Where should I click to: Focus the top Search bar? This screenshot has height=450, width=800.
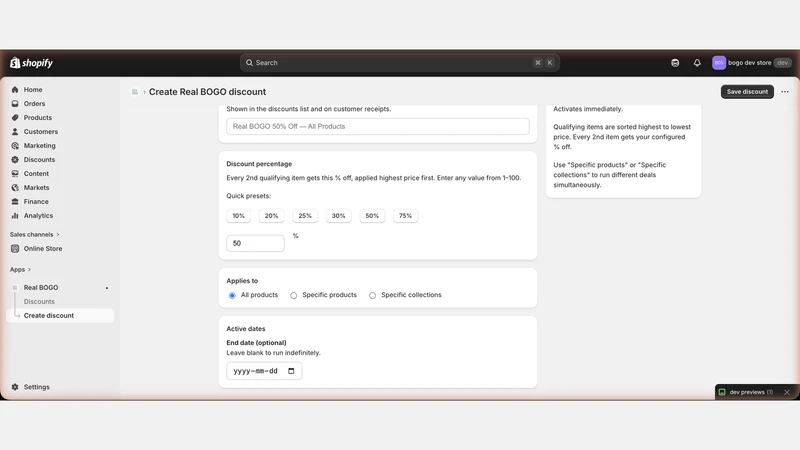[399, 63]
